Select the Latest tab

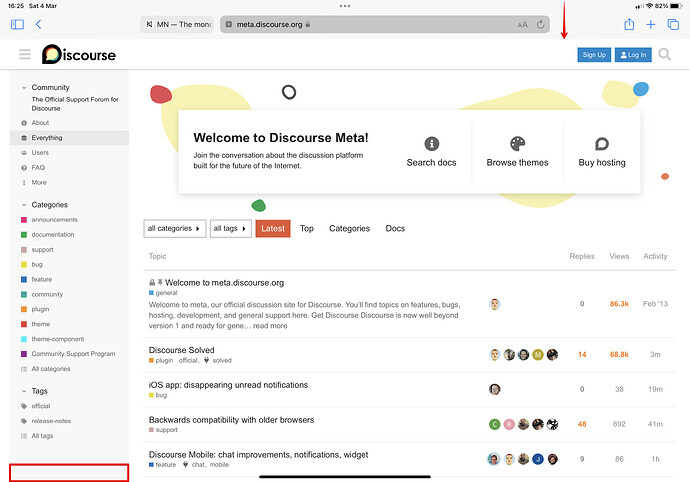[273, 228]
